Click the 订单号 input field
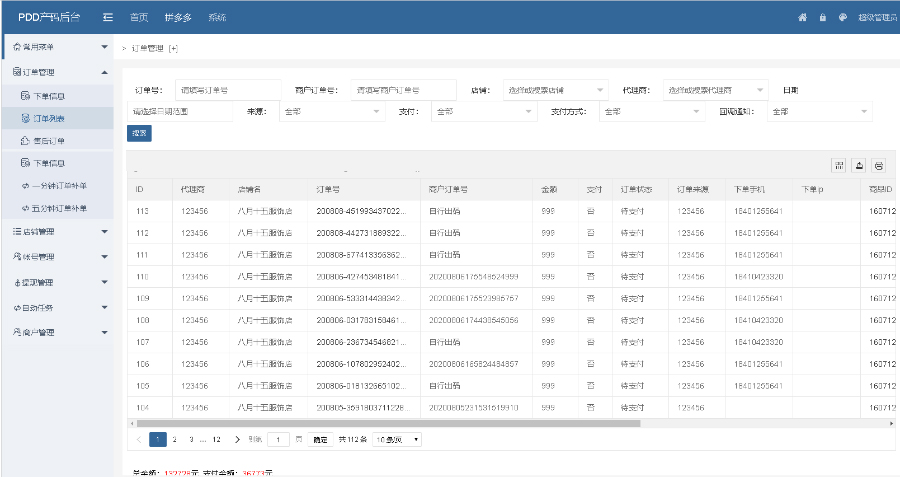Image resolution: width=900 pixels, height=477 pixels. point(227,90)
